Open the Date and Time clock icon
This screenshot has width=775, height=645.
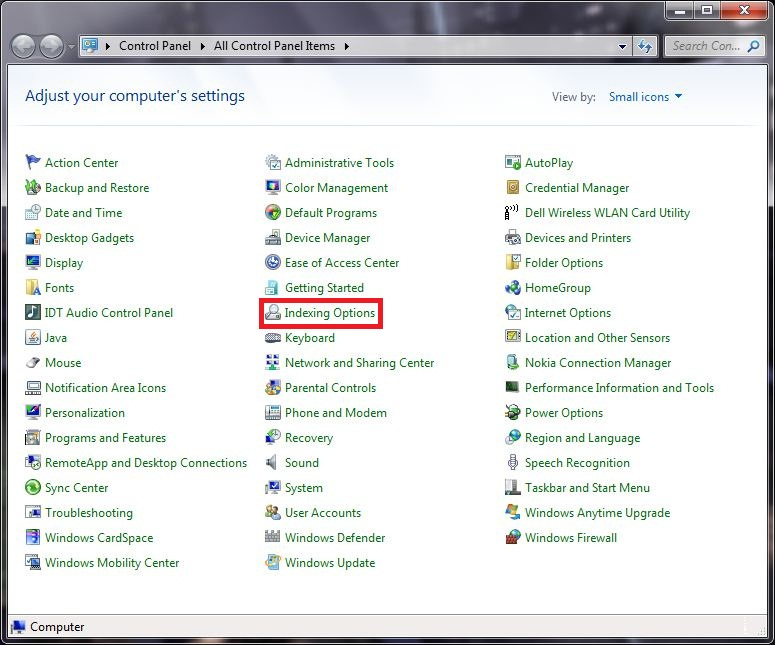(x=33, y=213)
